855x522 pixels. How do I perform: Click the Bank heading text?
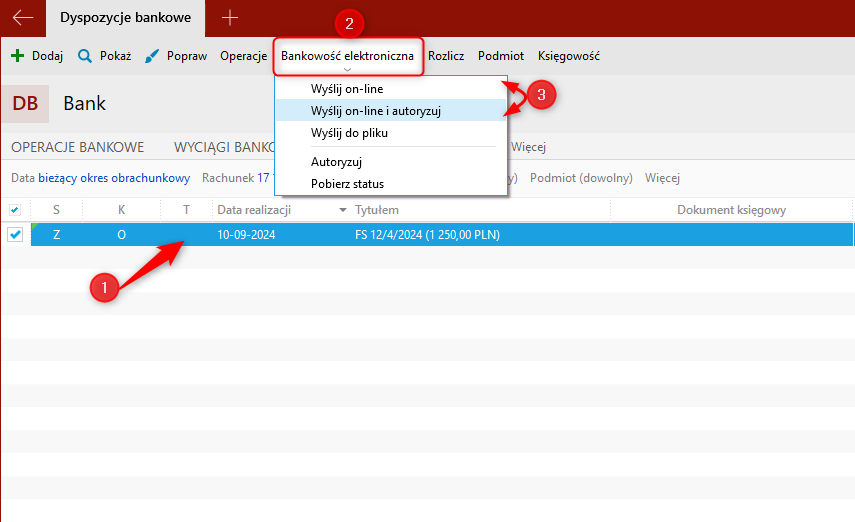(85, 104)
